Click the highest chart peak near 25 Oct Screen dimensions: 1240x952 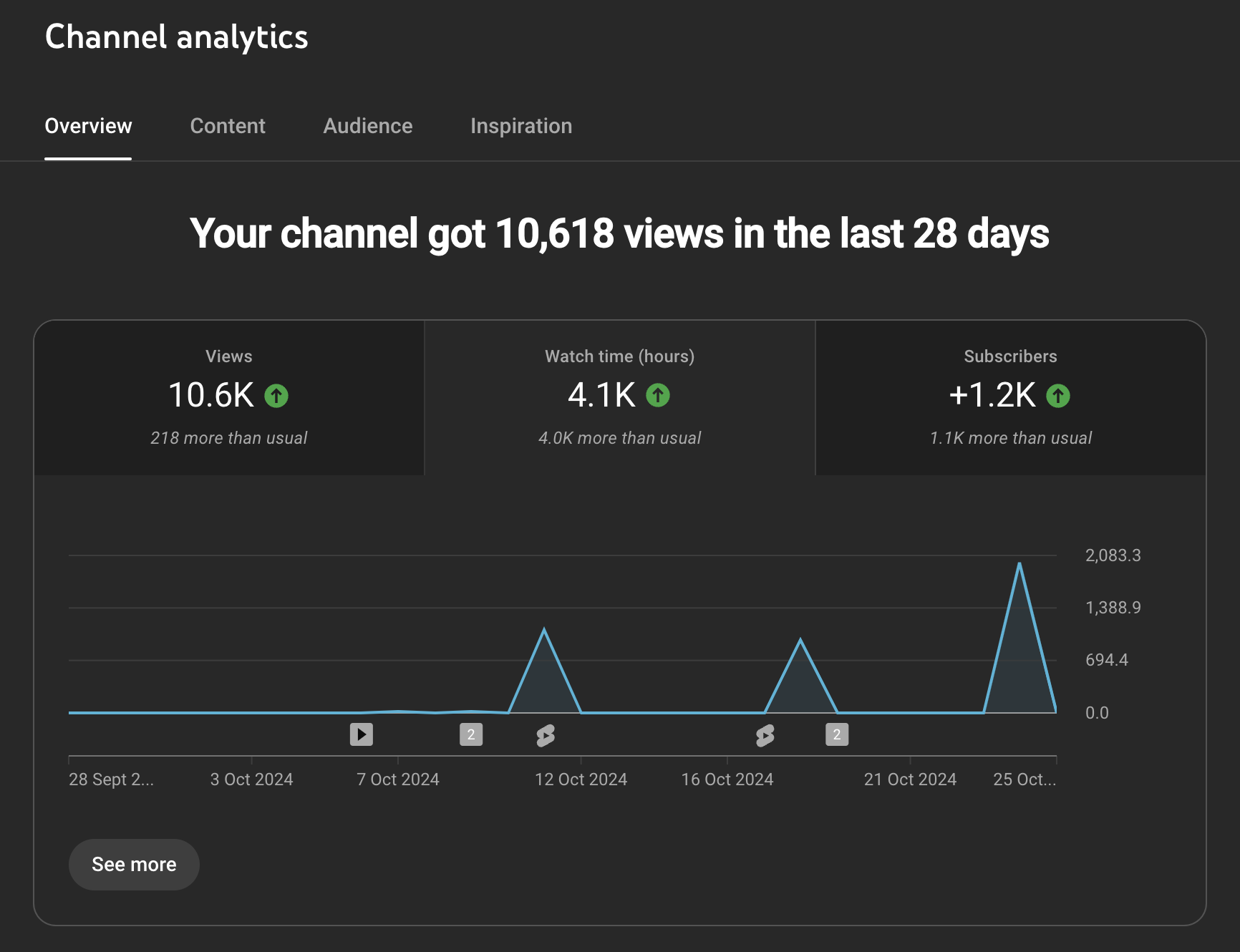(x=1019, y=564)
